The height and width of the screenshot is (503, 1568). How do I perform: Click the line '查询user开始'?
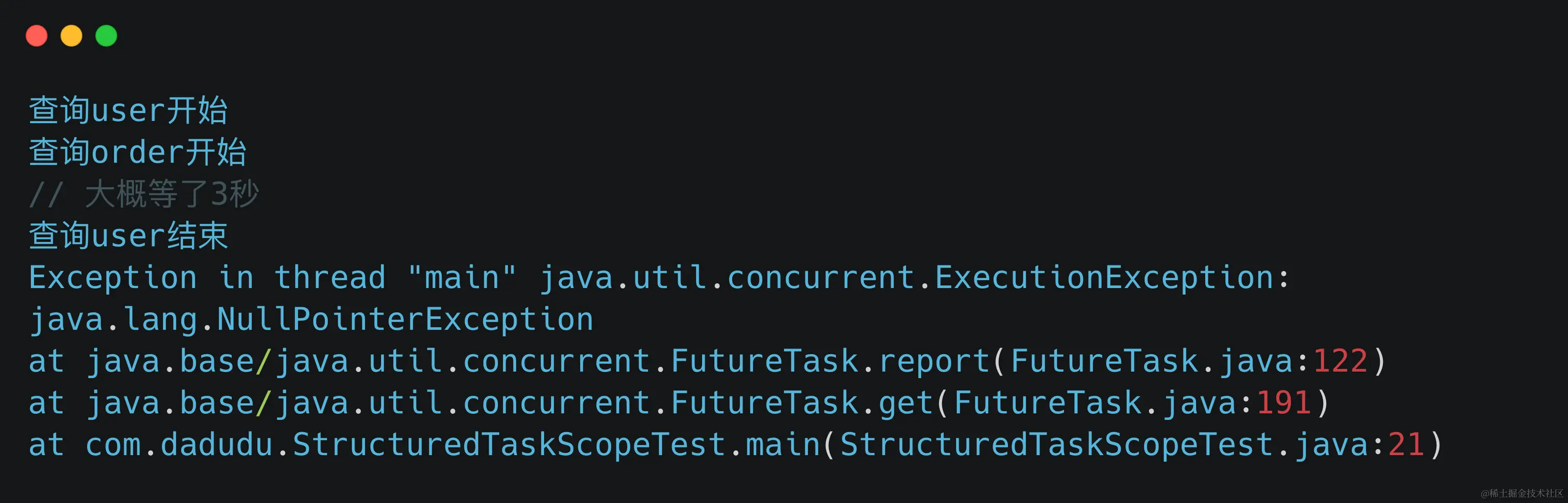(x=129, y=111)
